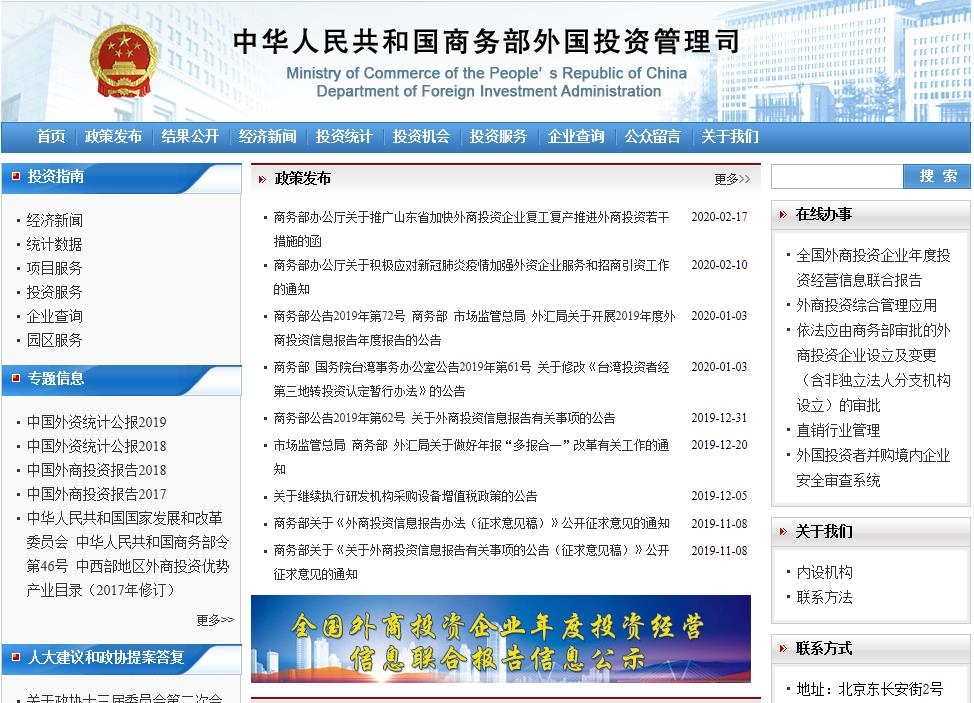Screen dimensions: 974x703
Task: Open 中国外商投资报告2017 link
Action: (96, 494)
